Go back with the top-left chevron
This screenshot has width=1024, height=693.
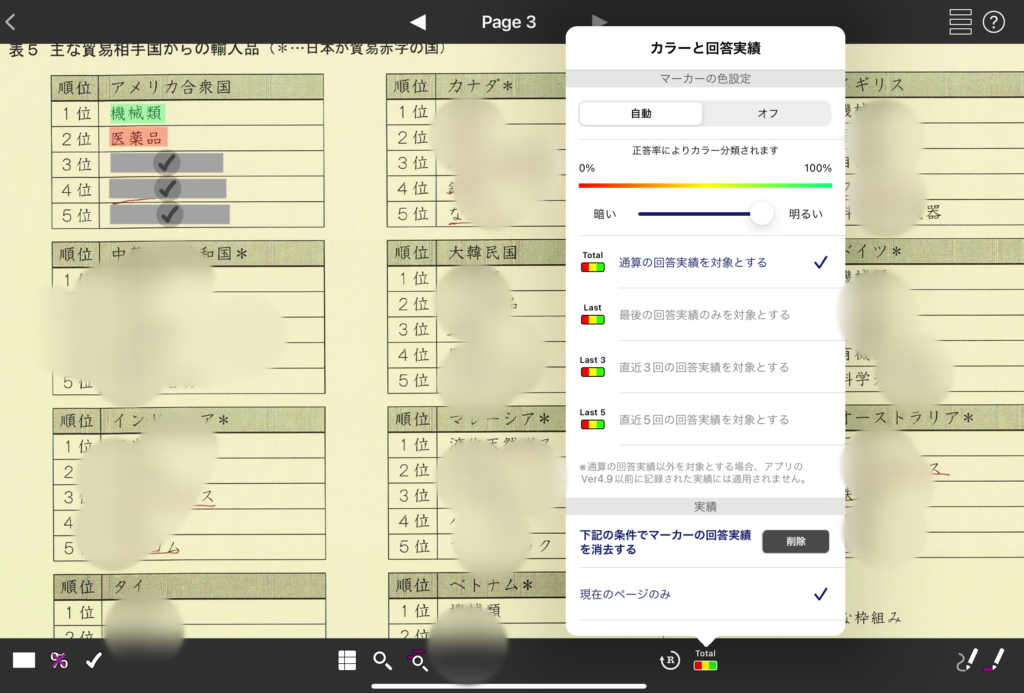point(11,22)
